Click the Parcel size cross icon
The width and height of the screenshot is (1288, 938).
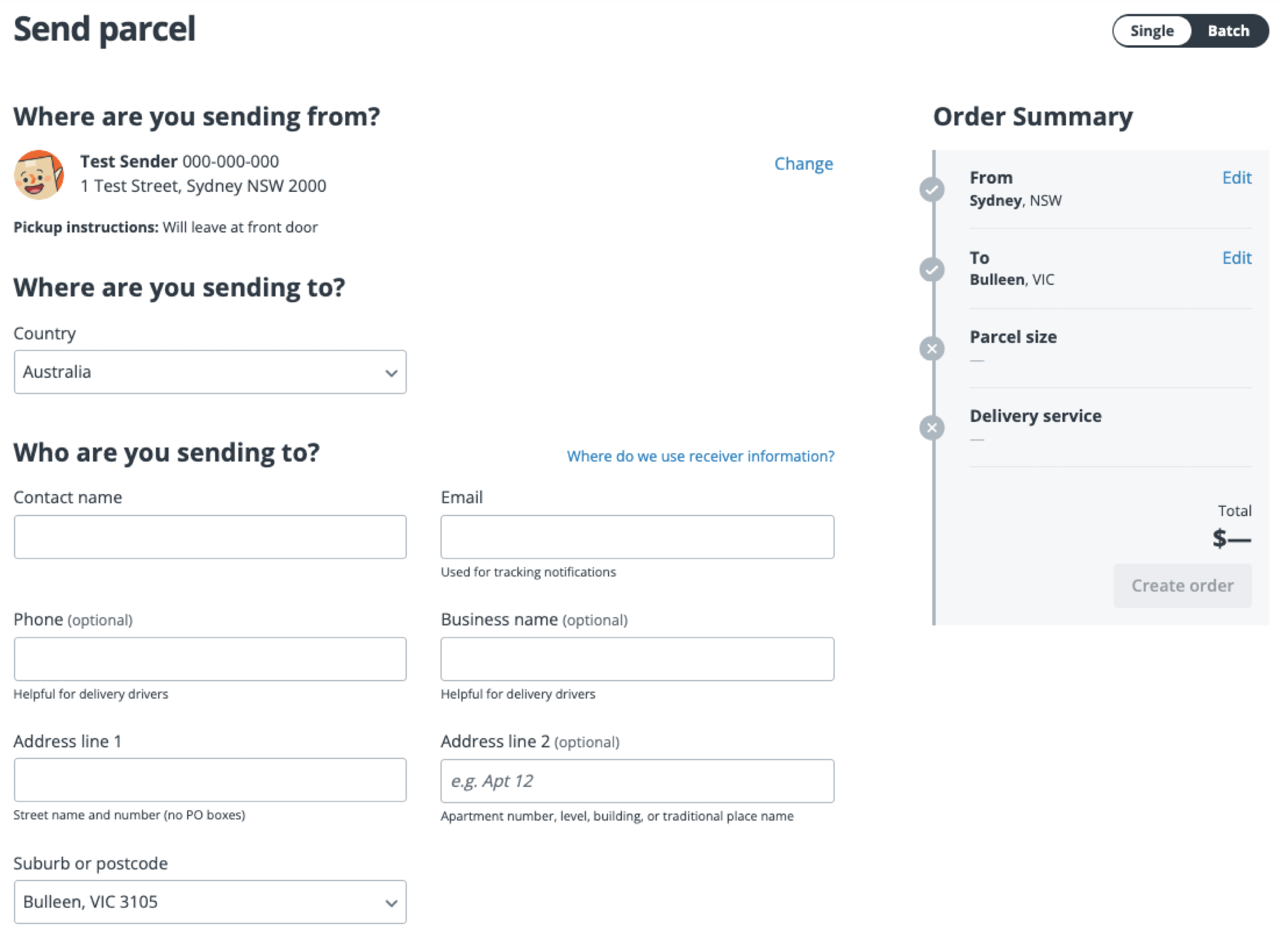931,349
